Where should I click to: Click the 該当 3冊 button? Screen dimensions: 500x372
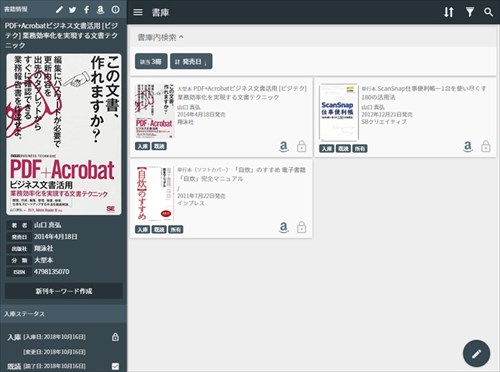(x=151, y=61)
